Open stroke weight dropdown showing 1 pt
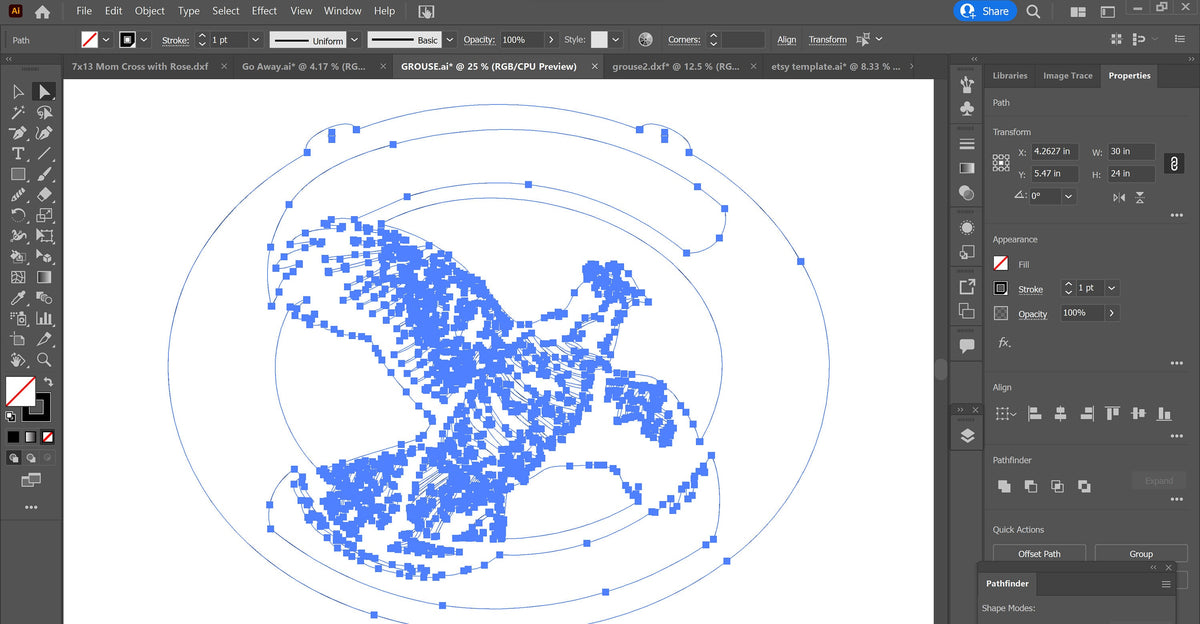 click(x=255, y=40)
